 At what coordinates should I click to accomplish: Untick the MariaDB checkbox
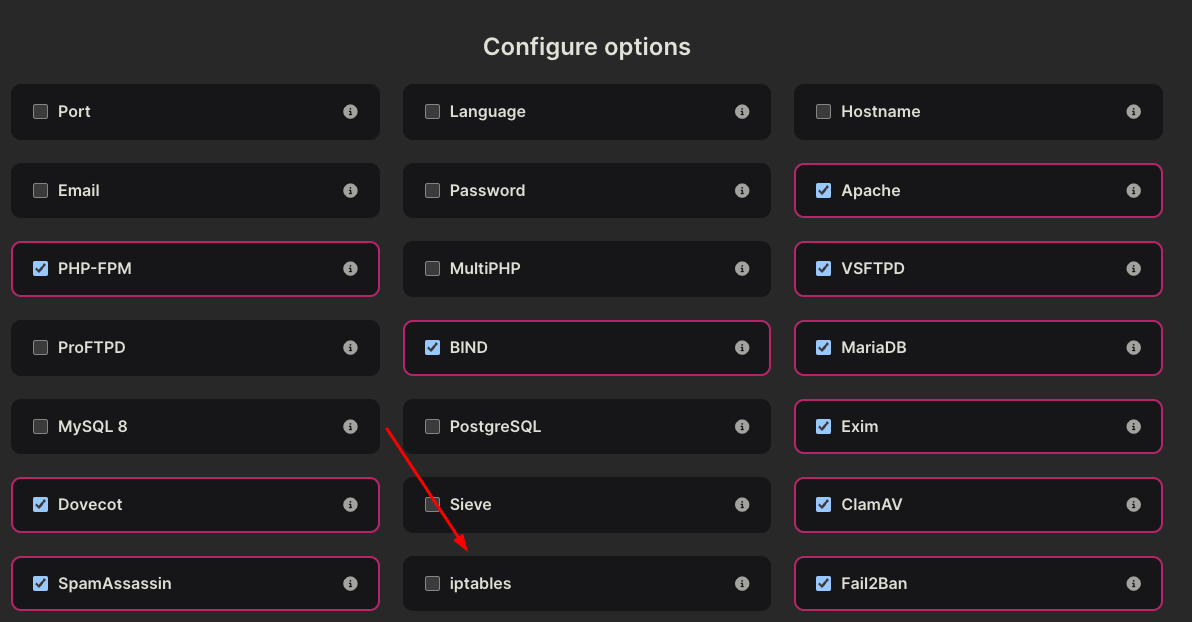point(823,347)
